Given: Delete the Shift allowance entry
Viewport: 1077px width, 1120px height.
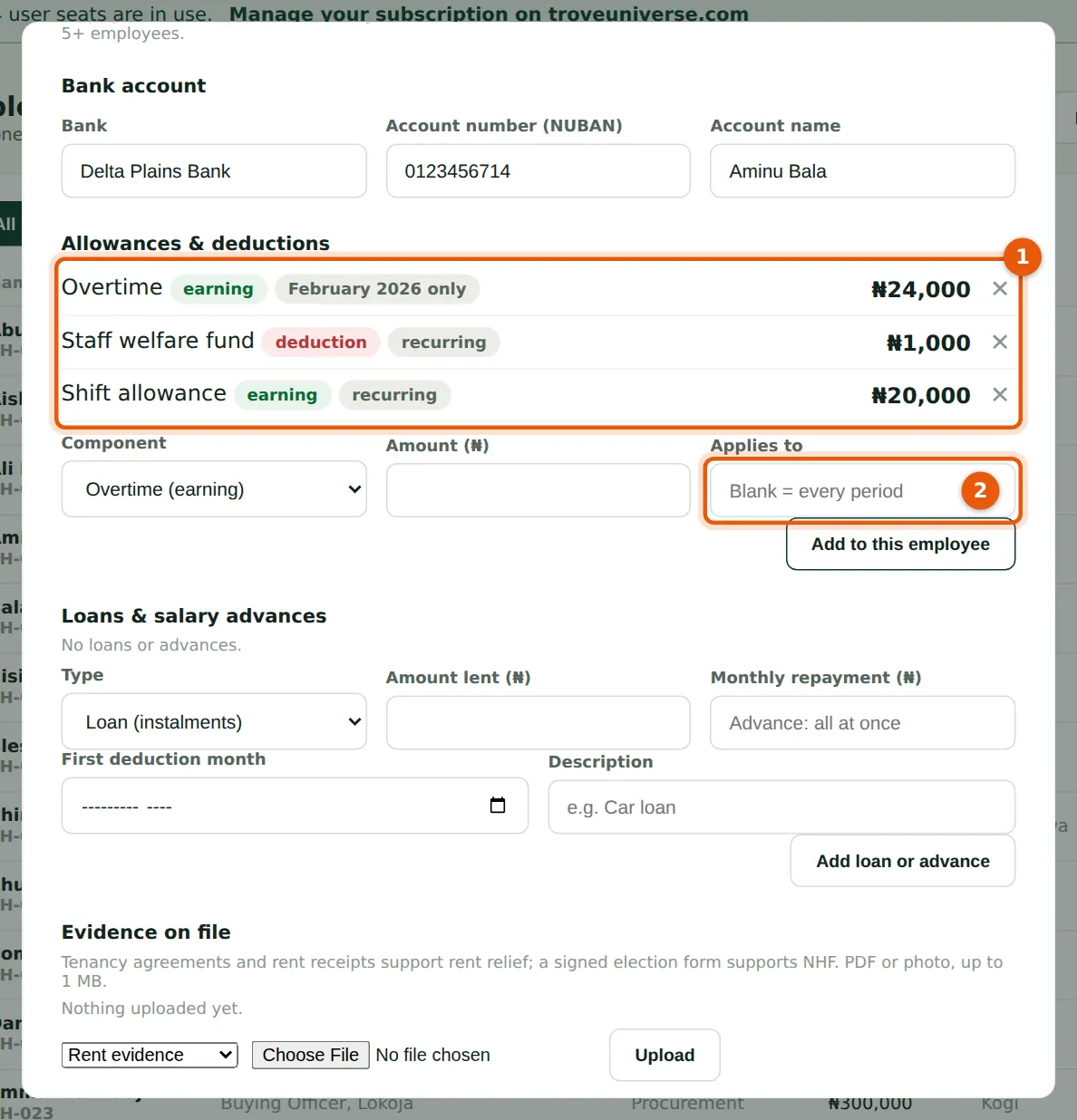Looking at the screenshot, I should [1000, 394].
